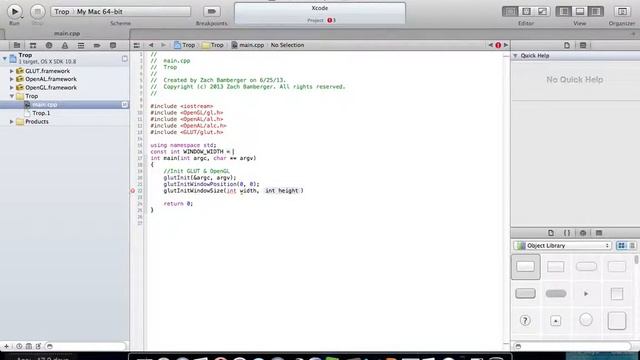Image resolution: width=640 pixels, height=360 pixels.
Task: Switch to the Assistant editor
Action: tap(526, 11)
